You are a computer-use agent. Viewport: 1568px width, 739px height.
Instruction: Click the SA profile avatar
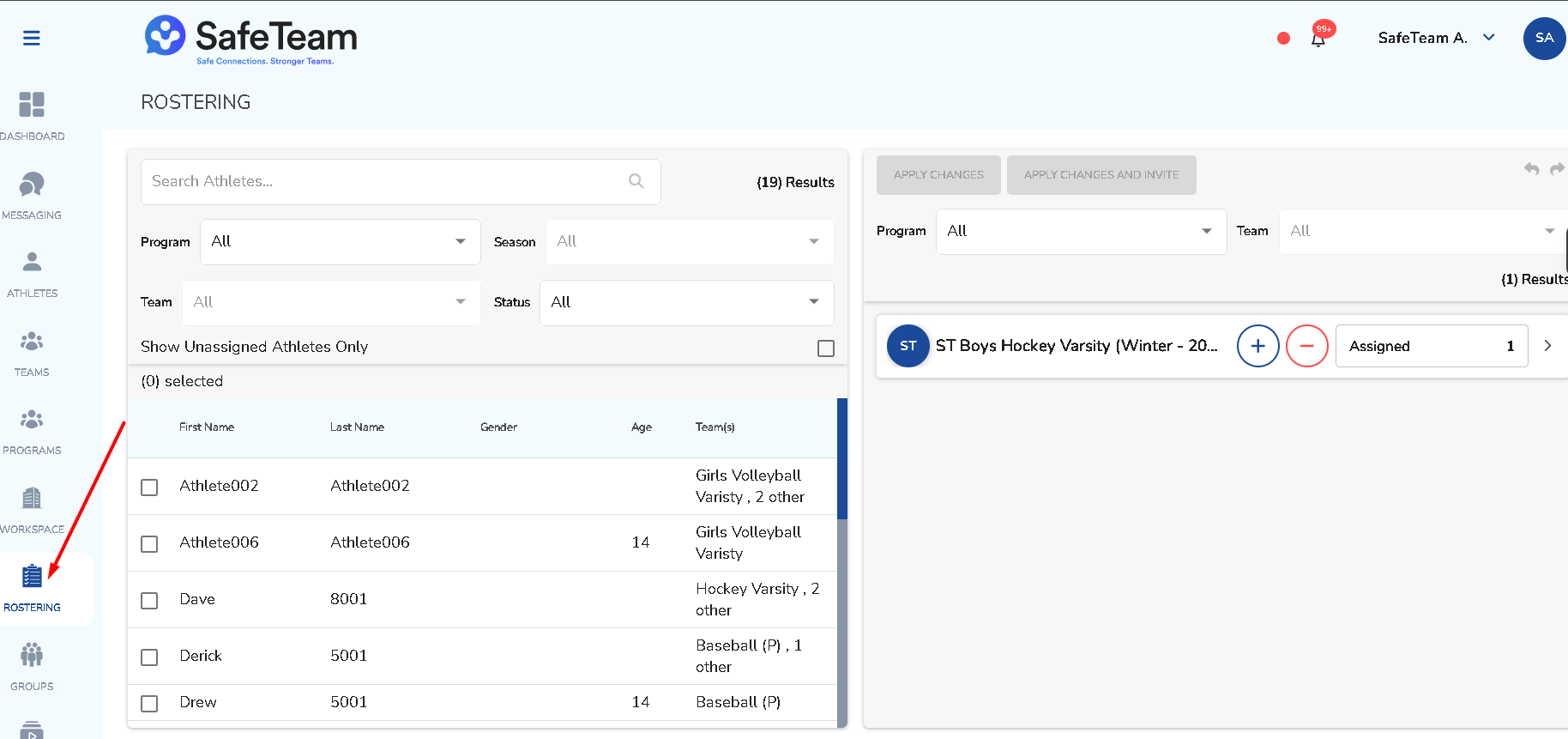(1544, 38)
